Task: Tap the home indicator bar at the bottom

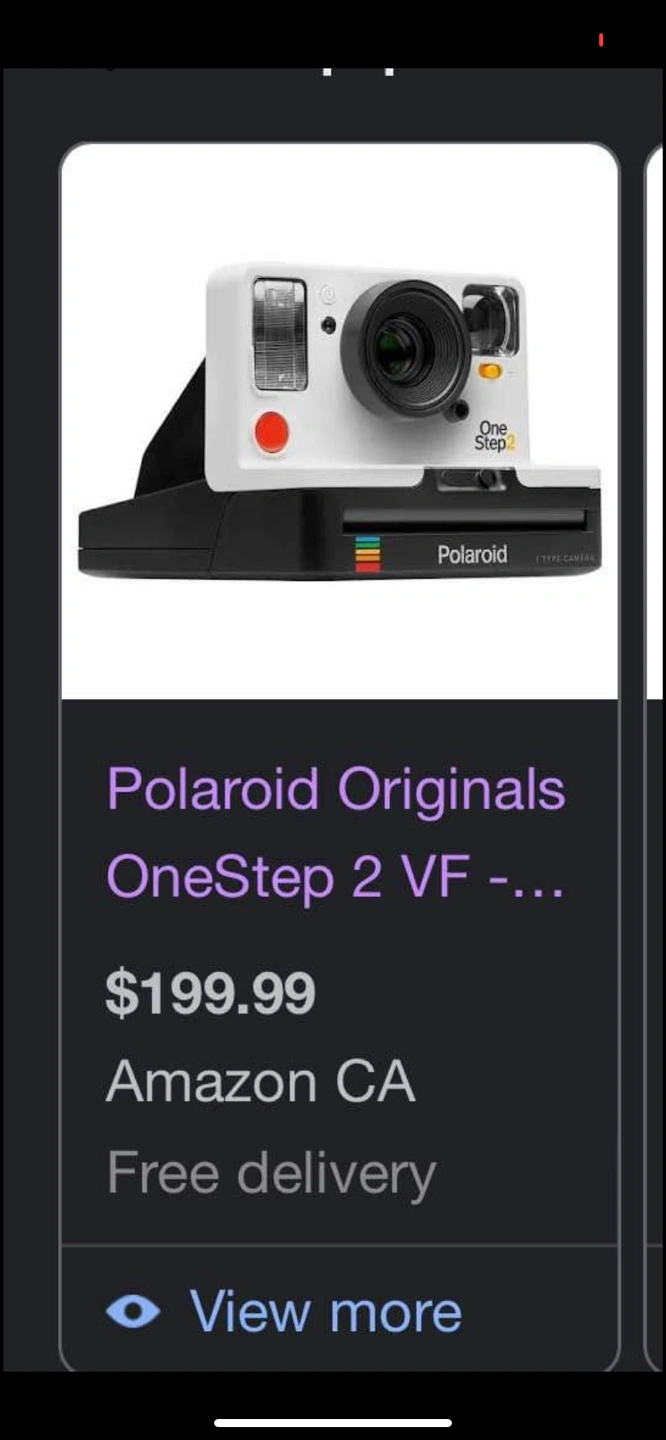Action: click(x=333, y=1423)
